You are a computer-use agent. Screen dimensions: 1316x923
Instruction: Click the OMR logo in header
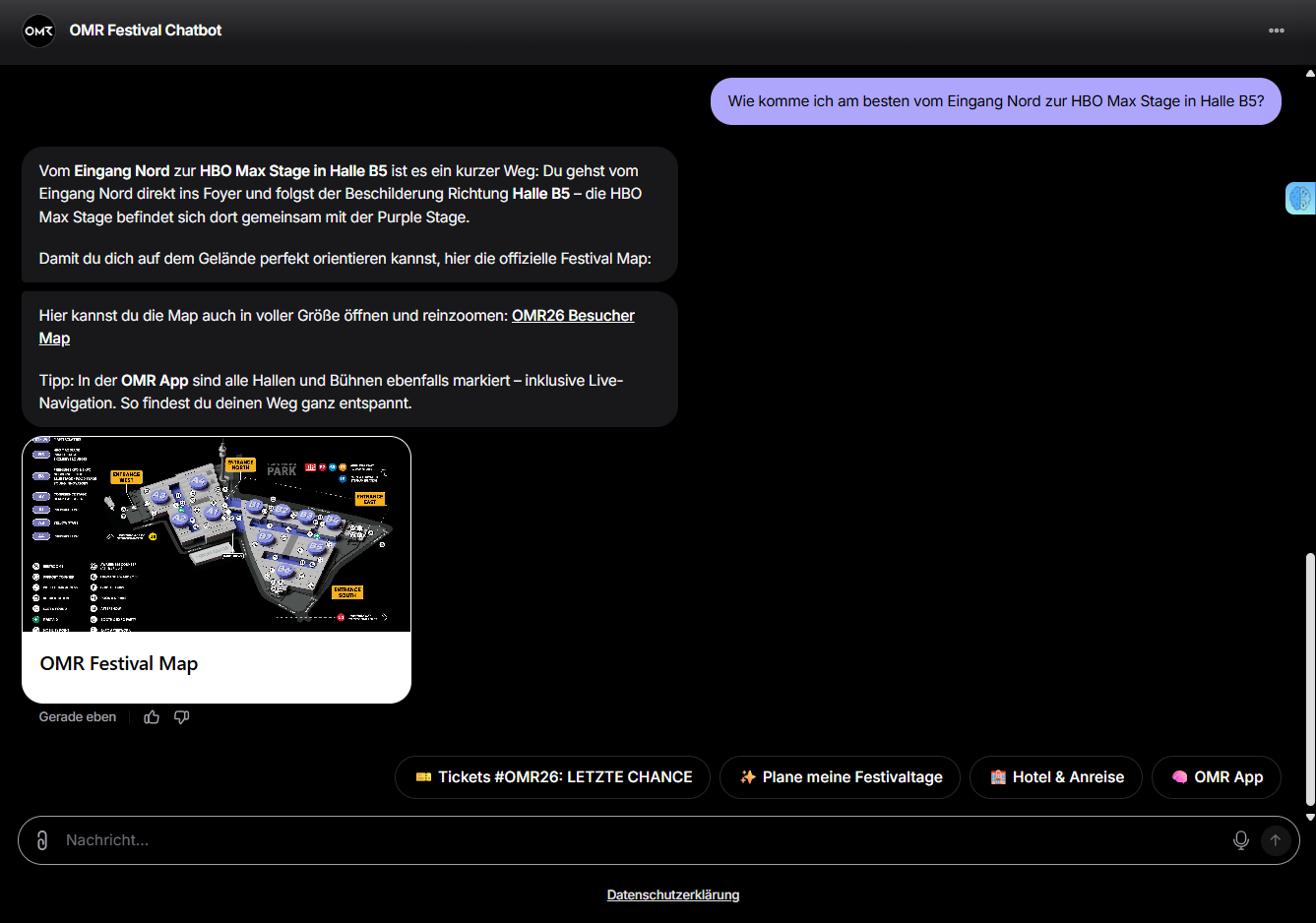coord(39,31)
